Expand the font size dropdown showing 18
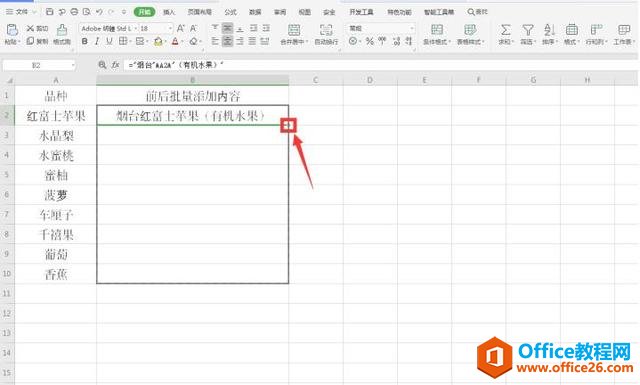 [156, 28]
